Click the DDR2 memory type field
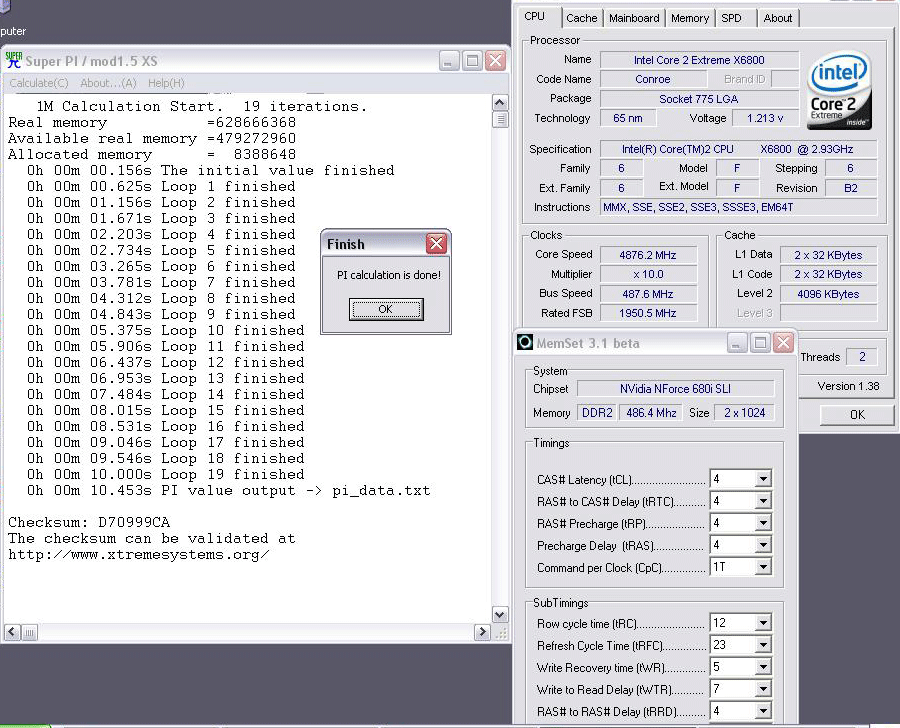 coord(597,413)
